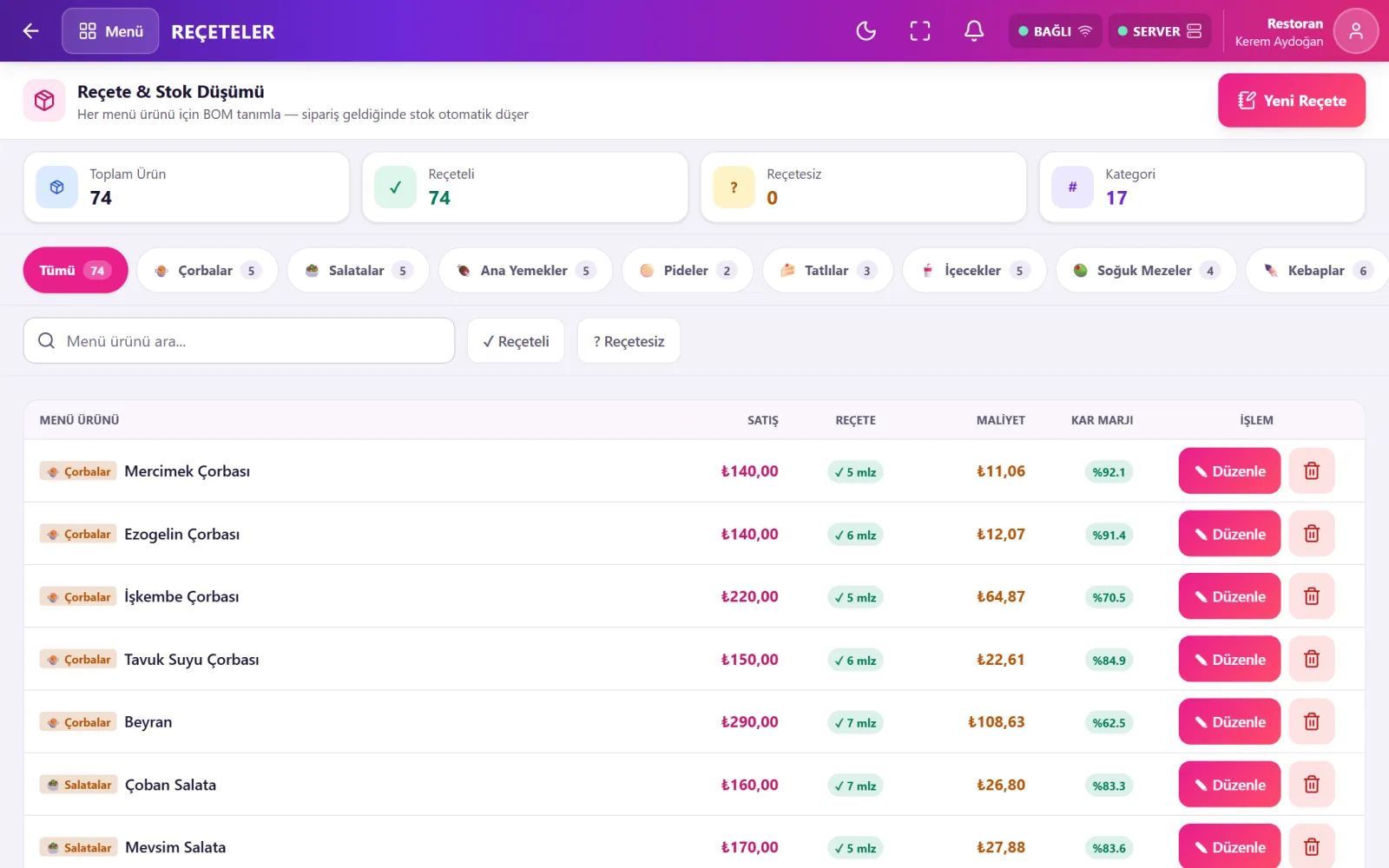
Task: Delete Beyran recipe trash icon
Action: (x=1312, y=721)
